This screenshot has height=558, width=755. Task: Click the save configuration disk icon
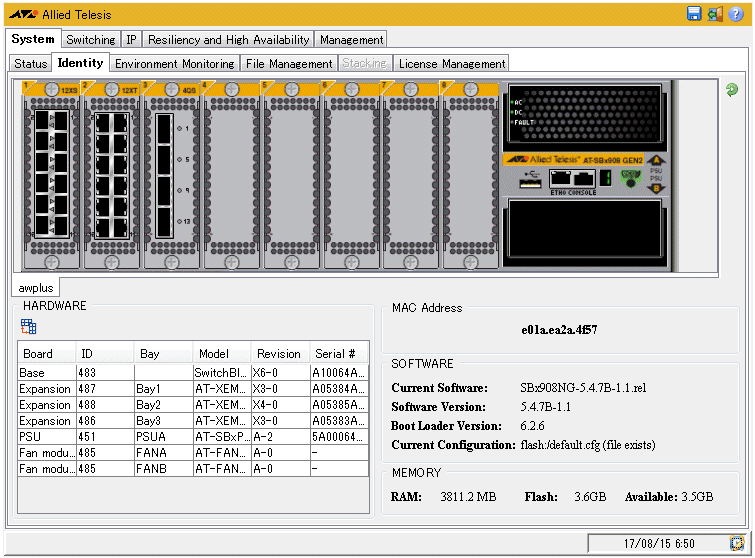coord(694,14)
